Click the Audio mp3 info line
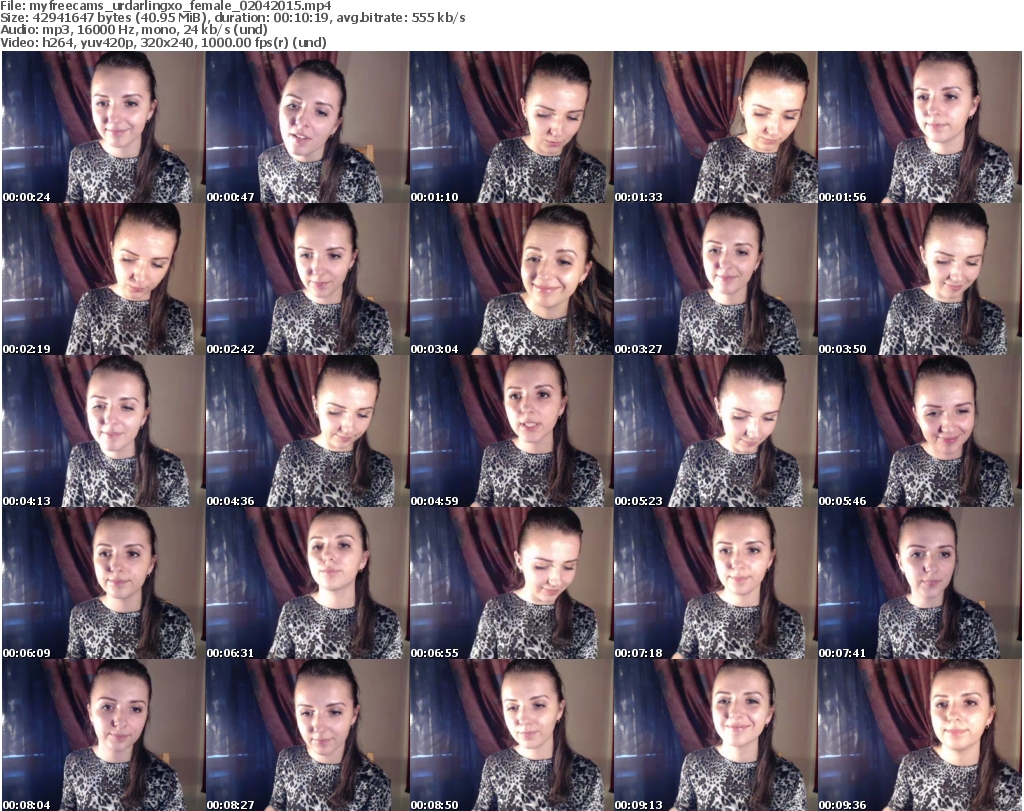Viewport: 1024px width, 811px height. pyautogui.click(x=134, y=30)
